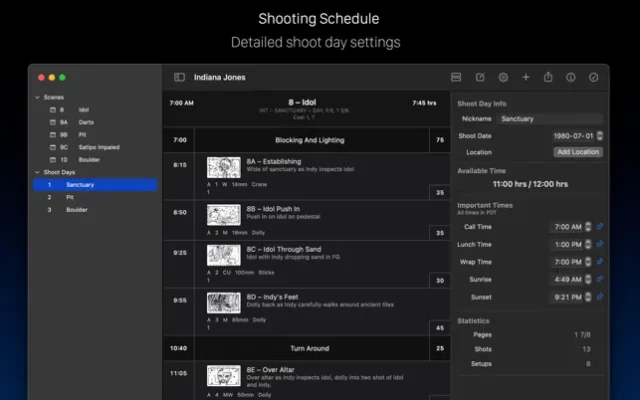Toggle the link icon beside Sunset

600,297
